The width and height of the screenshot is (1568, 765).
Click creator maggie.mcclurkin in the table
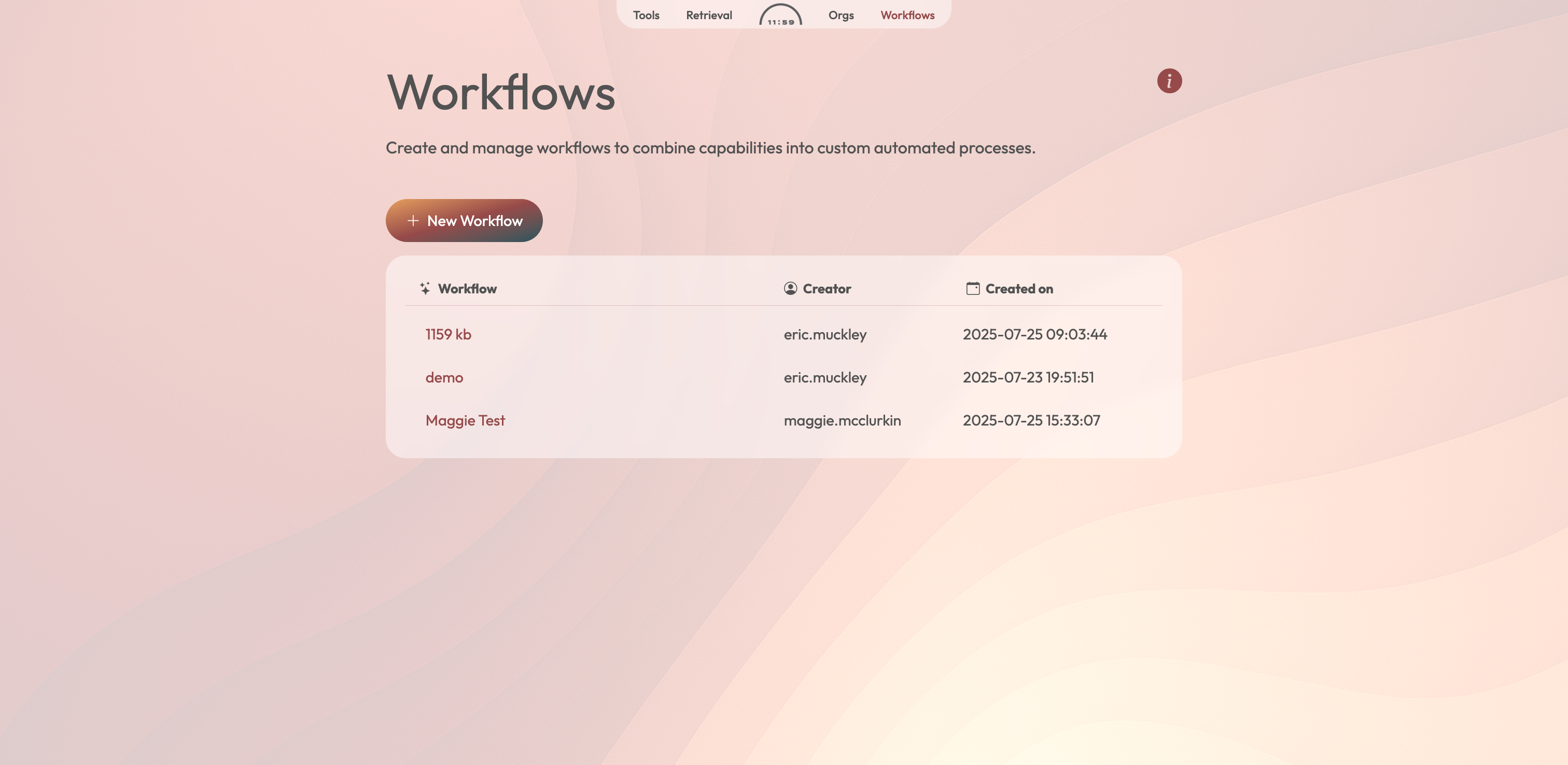tap(842, 420)
